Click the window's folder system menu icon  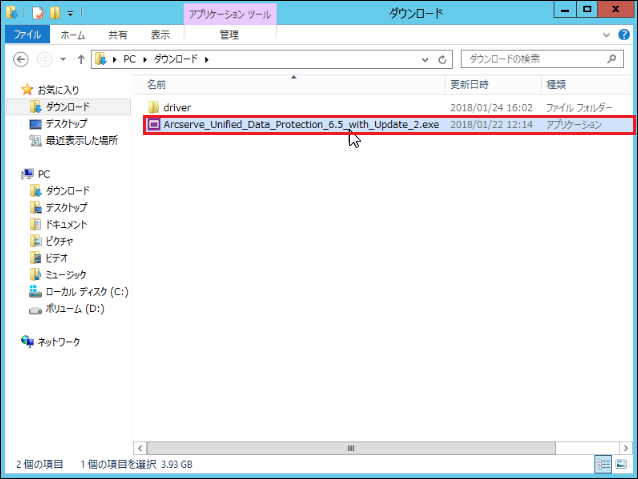click(x=12, y=13)
